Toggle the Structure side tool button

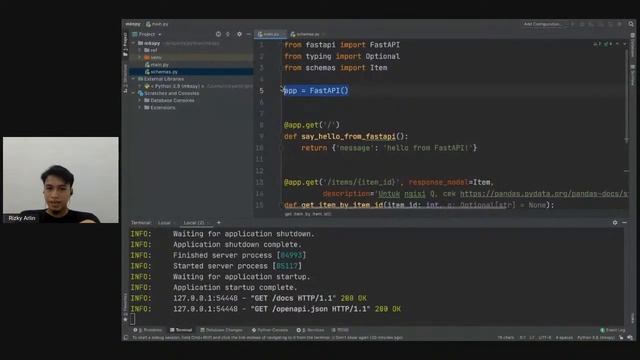point(125,78)
